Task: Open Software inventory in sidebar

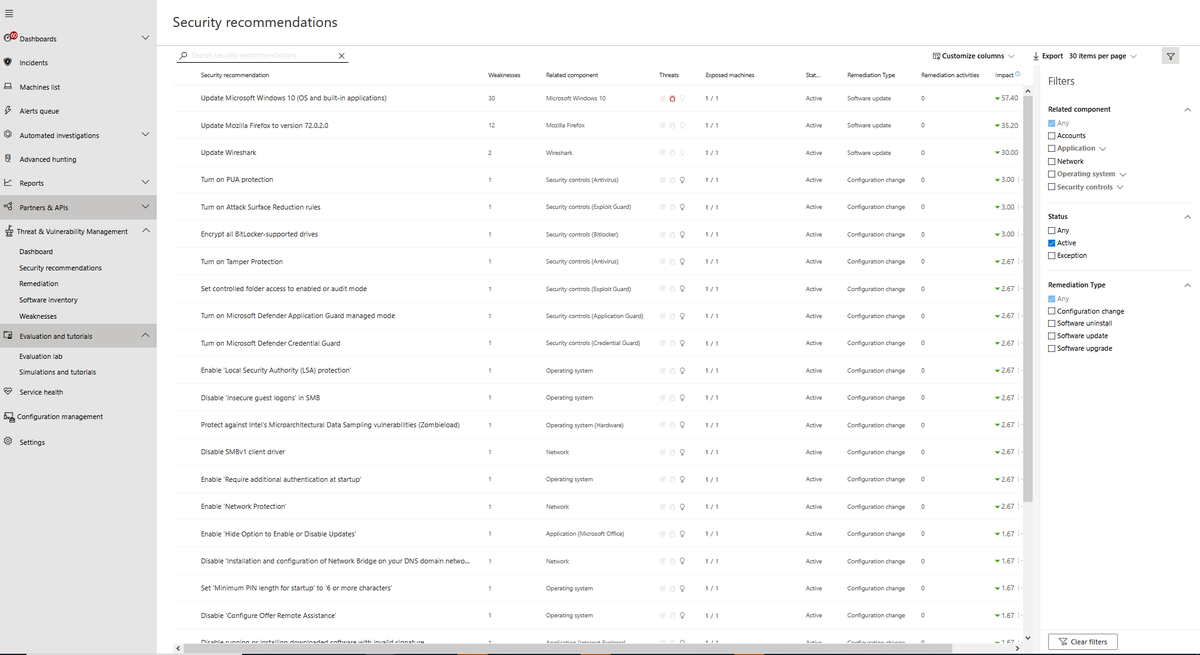Action: click(48, 300)
